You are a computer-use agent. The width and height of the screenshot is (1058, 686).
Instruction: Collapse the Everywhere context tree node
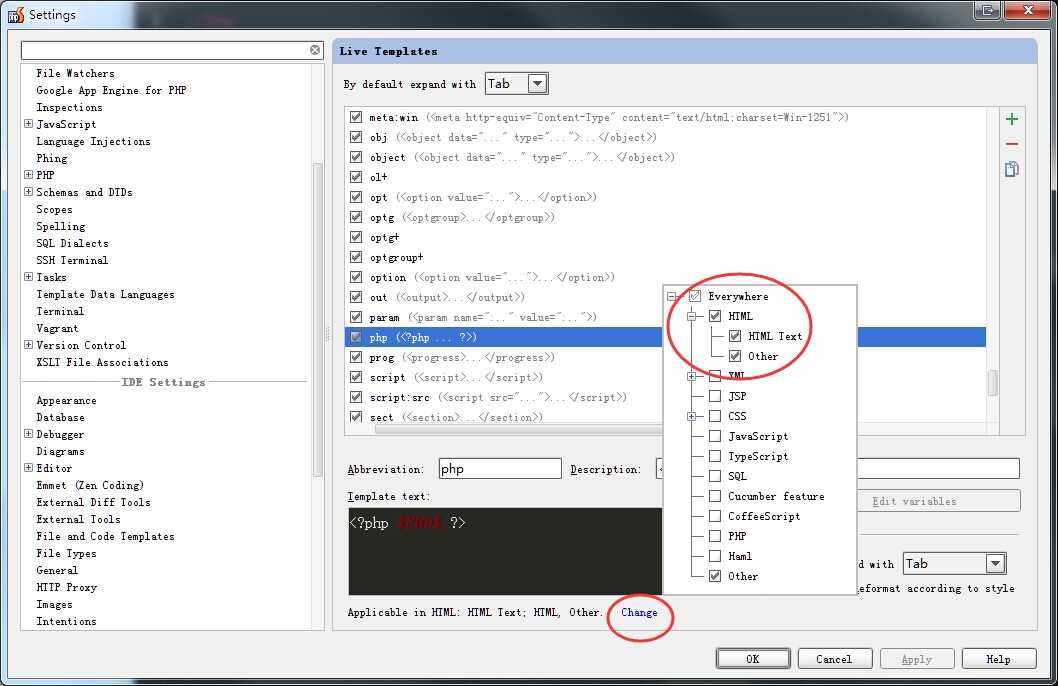[671, 296]
